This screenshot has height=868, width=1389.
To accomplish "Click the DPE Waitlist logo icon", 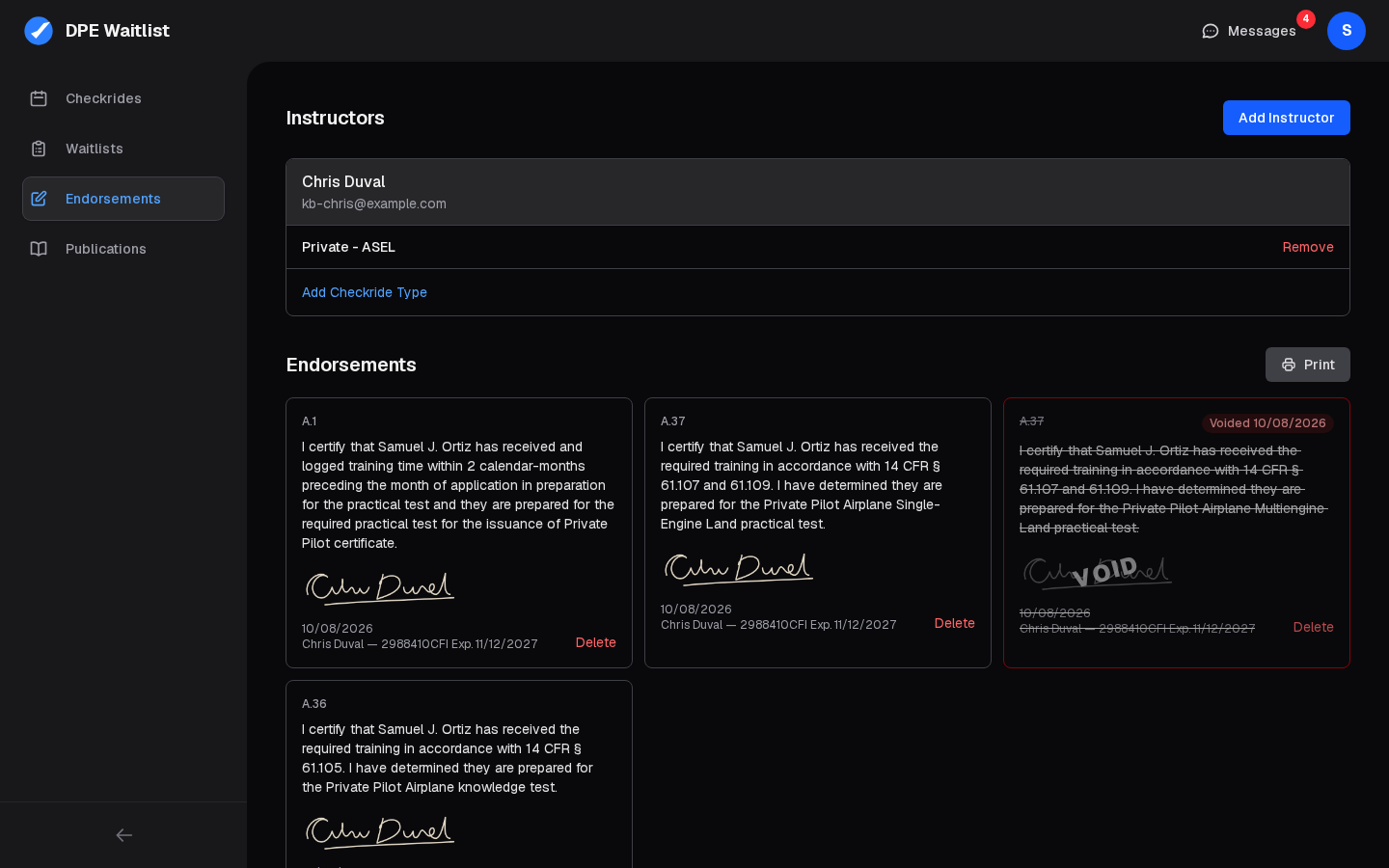I will click(39, 31).
